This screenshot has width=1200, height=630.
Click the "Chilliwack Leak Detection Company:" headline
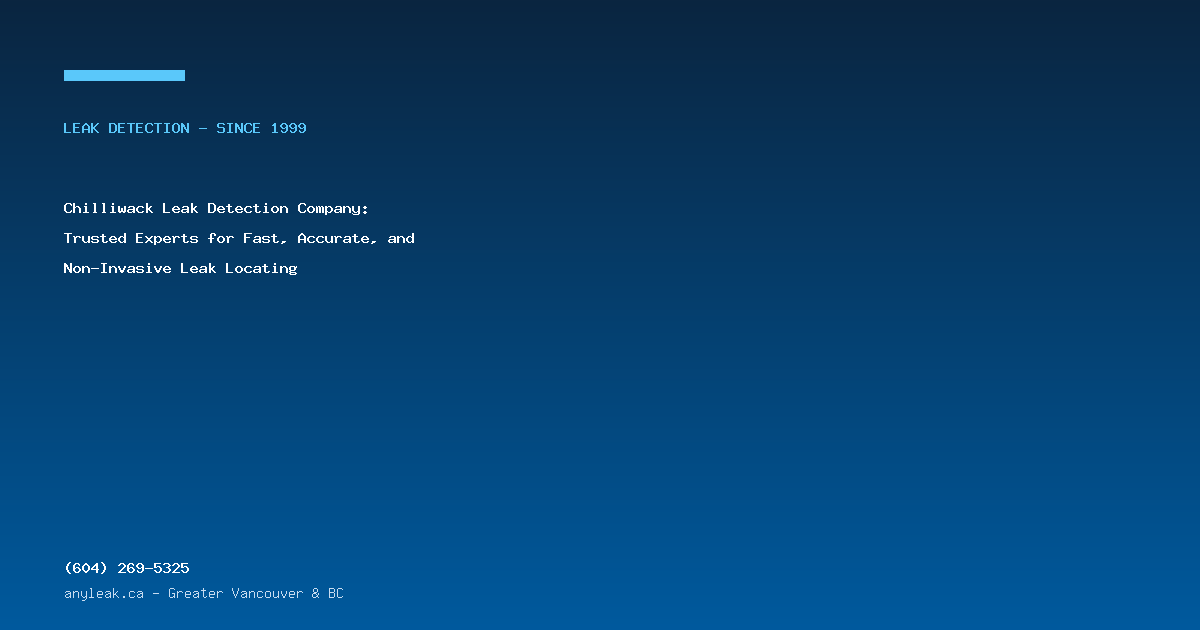(x=216, y=209)
